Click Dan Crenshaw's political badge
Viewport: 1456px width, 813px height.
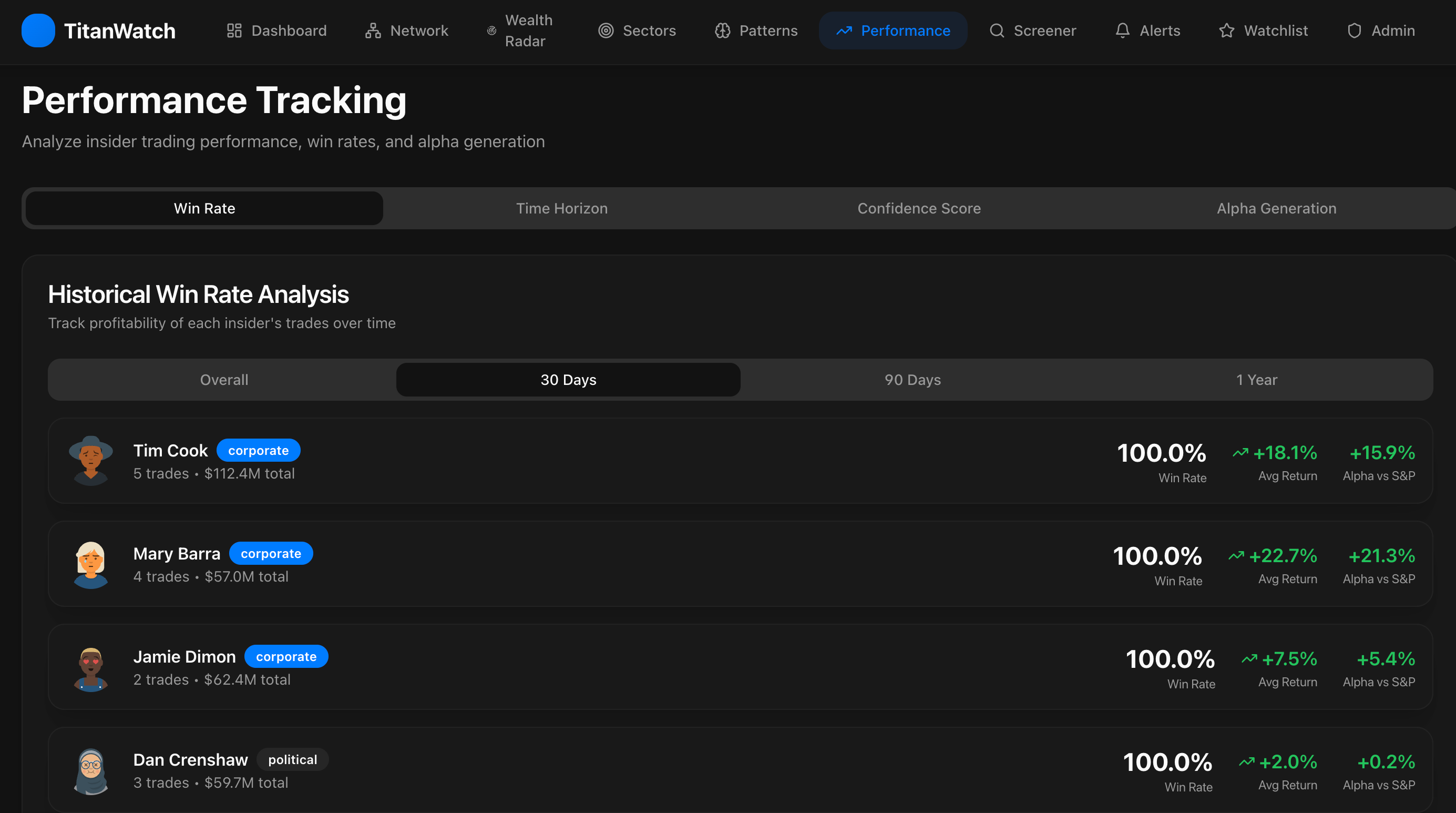coord(292,759)
